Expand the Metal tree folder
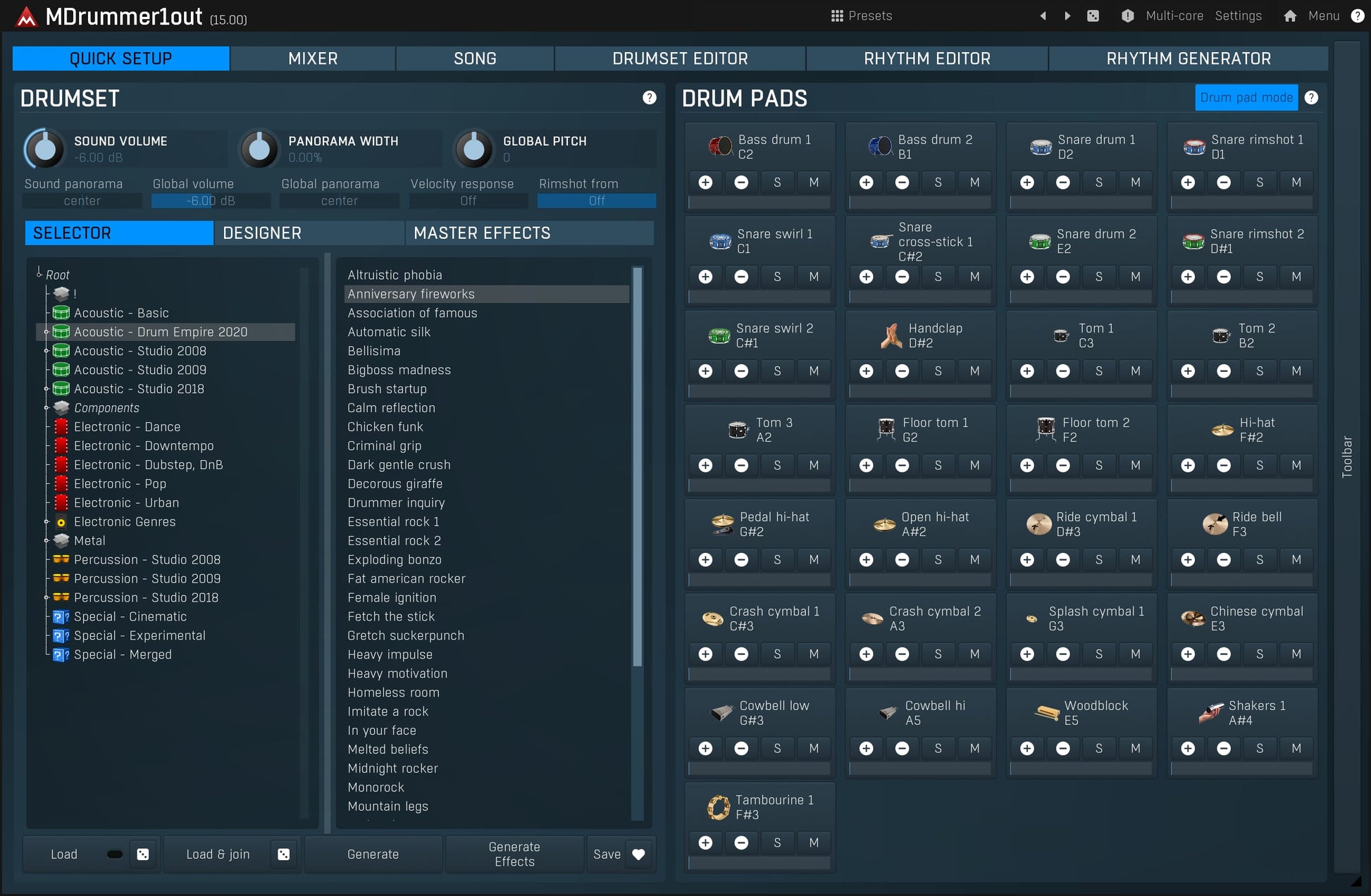1371x896 pixels. [46, 541]
